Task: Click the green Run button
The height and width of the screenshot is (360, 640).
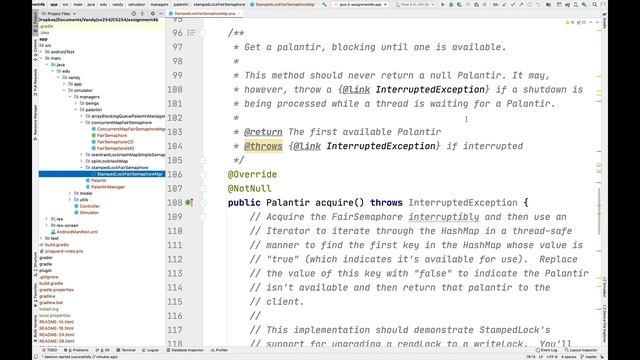Action: [442, 4]
